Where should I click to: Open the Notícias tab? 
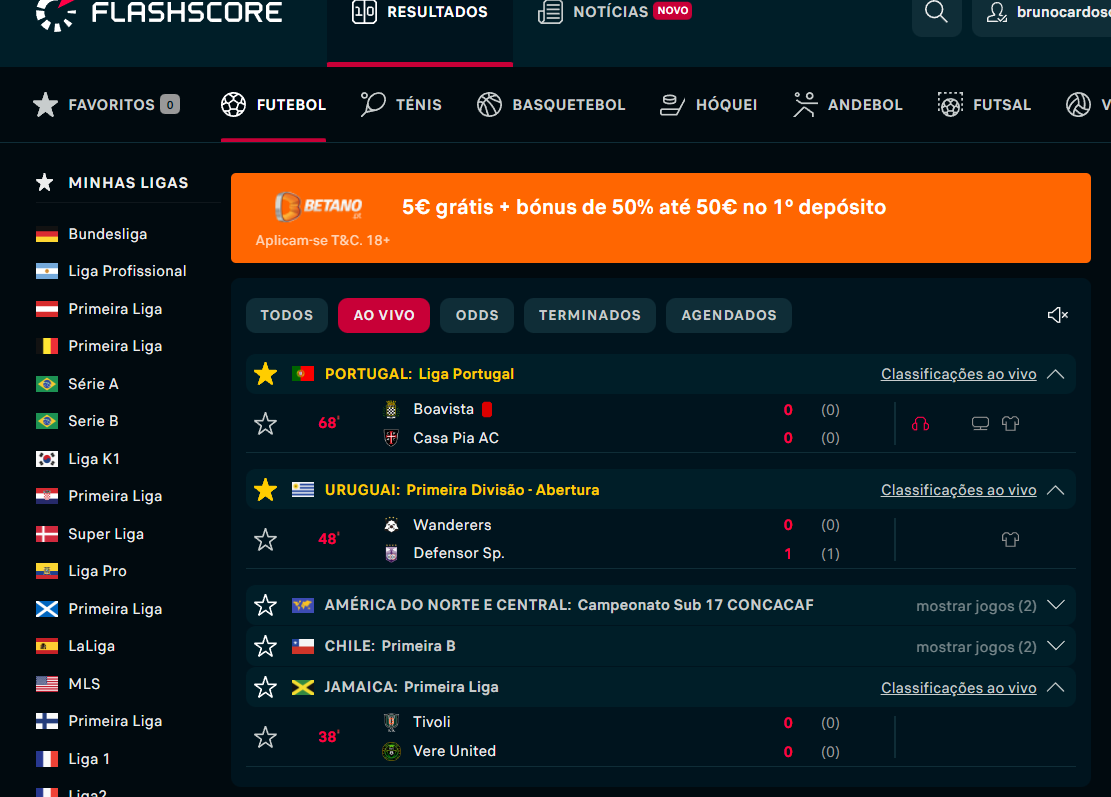pos(614,12)
